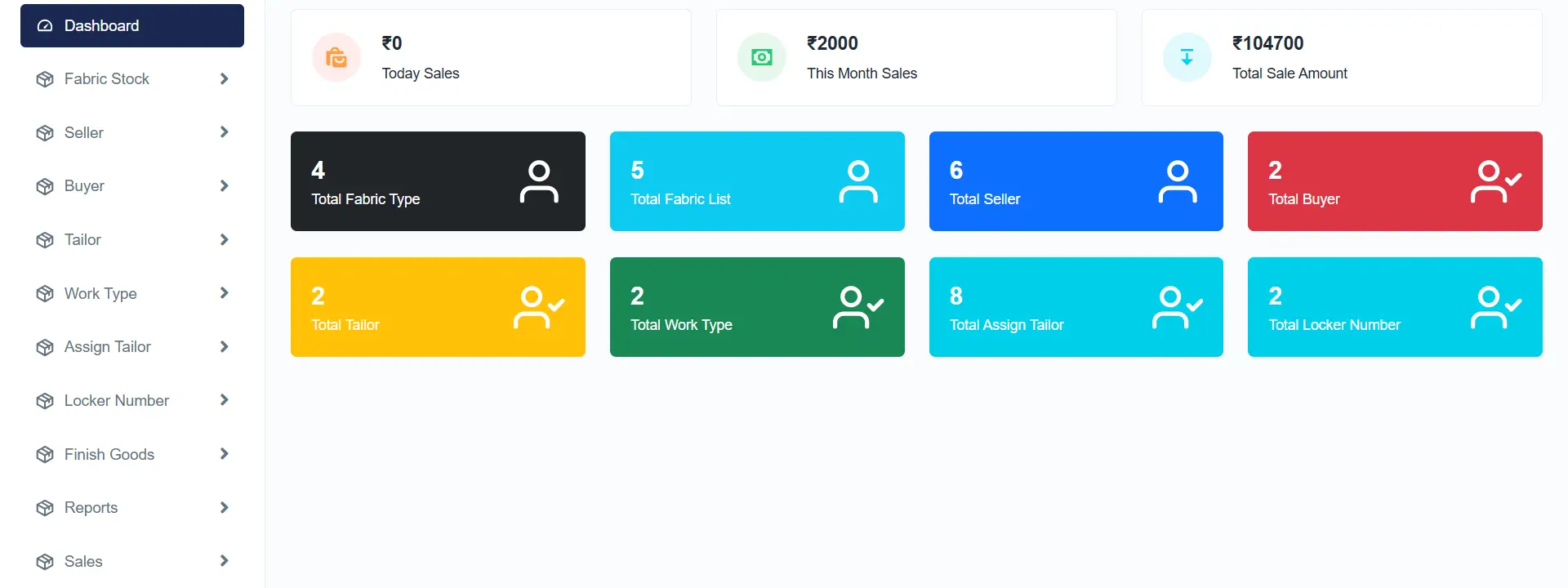Image resolution: width=1568 pixels, height=588 pixels.
Task: Expand the Finish Goods chevron arrow
Action: tap(225, 454)
